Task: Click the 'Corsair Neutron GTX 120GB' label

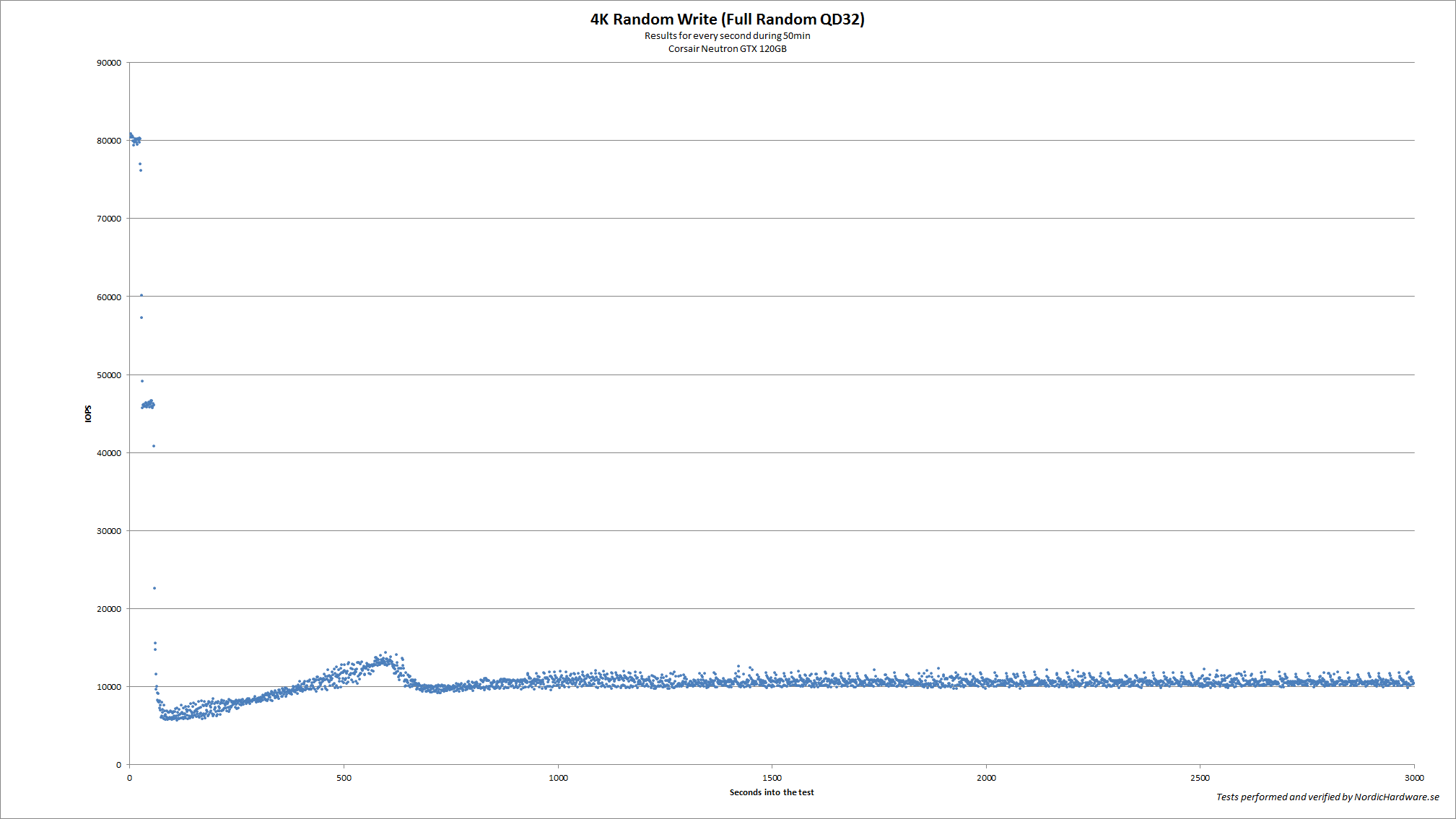Action: [x=727, y=49]
